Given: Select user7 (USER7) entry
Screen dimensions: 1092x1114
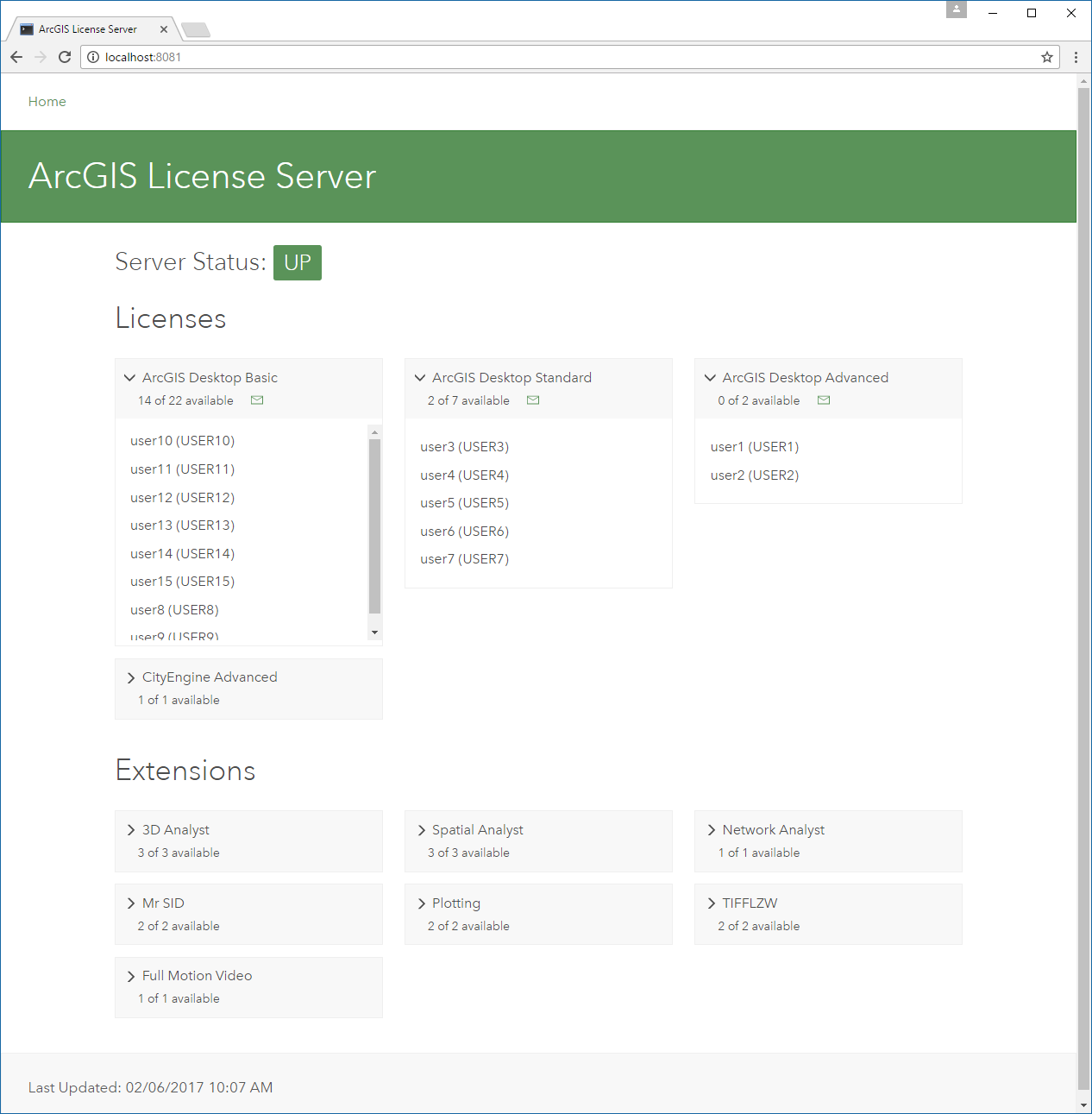Looking at the screenshot, I should [465, 559].
